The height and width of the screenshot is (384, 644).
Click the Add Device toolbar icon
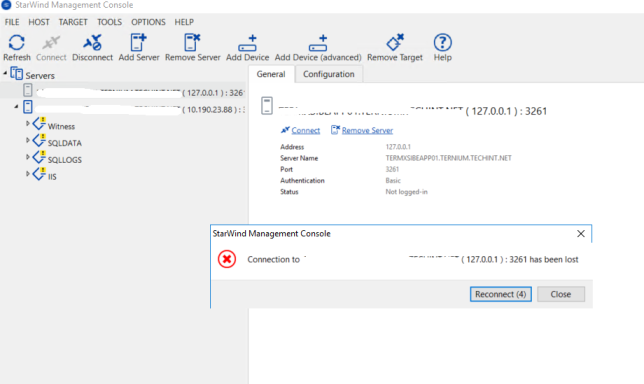click(247, 43)
